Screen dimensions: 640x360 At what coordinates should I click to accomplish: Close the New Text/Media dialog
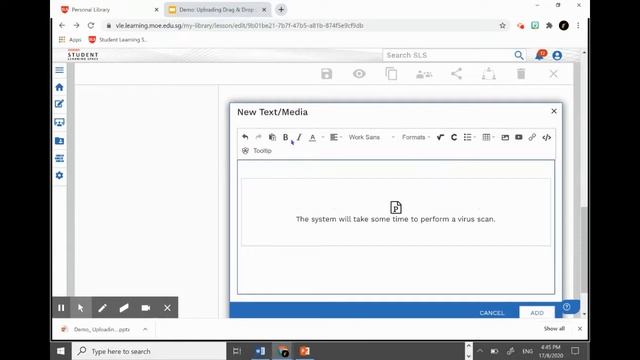[554, 111]
